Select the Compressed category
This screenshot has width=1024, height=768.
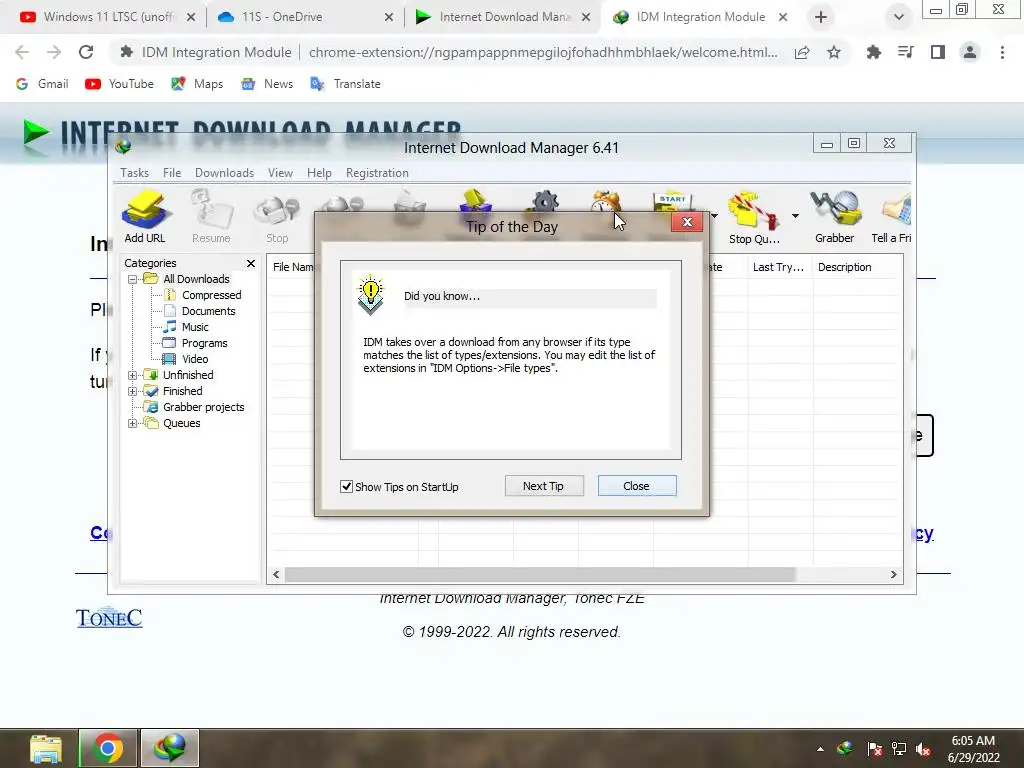(211, 295)
